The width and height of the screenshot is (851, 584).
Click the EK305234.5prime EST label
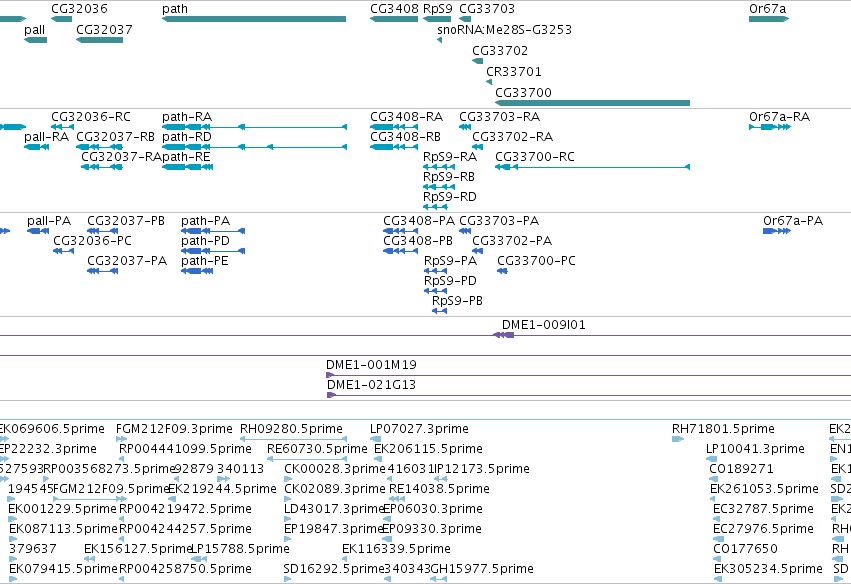(x=769, y=569)
